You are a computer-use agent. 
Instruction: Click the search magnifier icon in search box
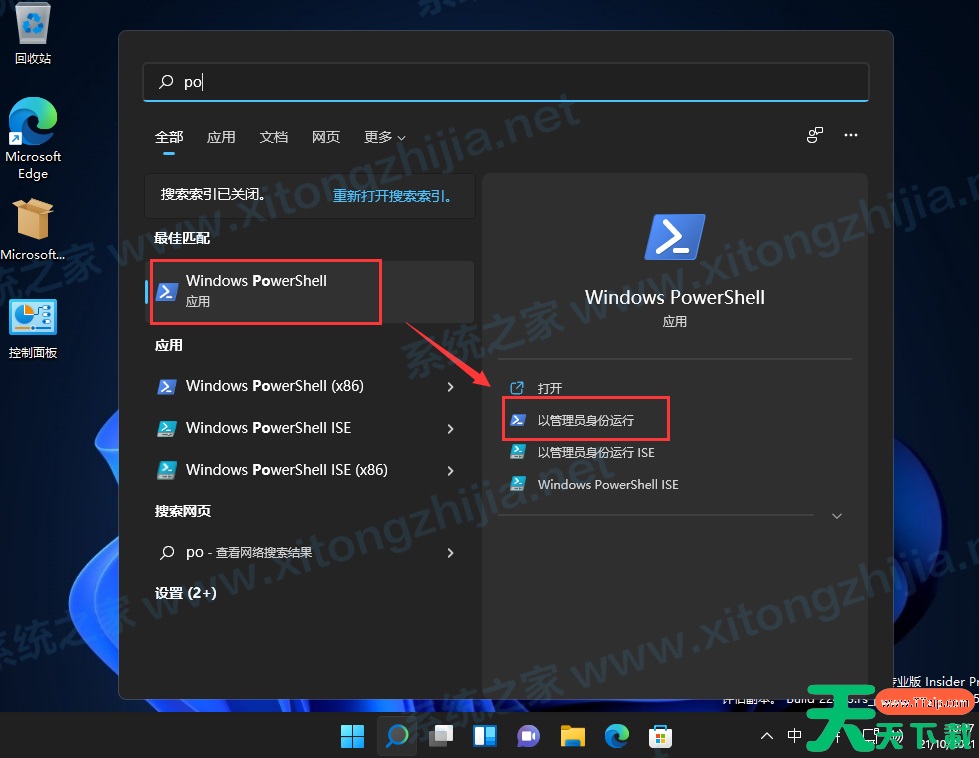click(x=166, y=82)
